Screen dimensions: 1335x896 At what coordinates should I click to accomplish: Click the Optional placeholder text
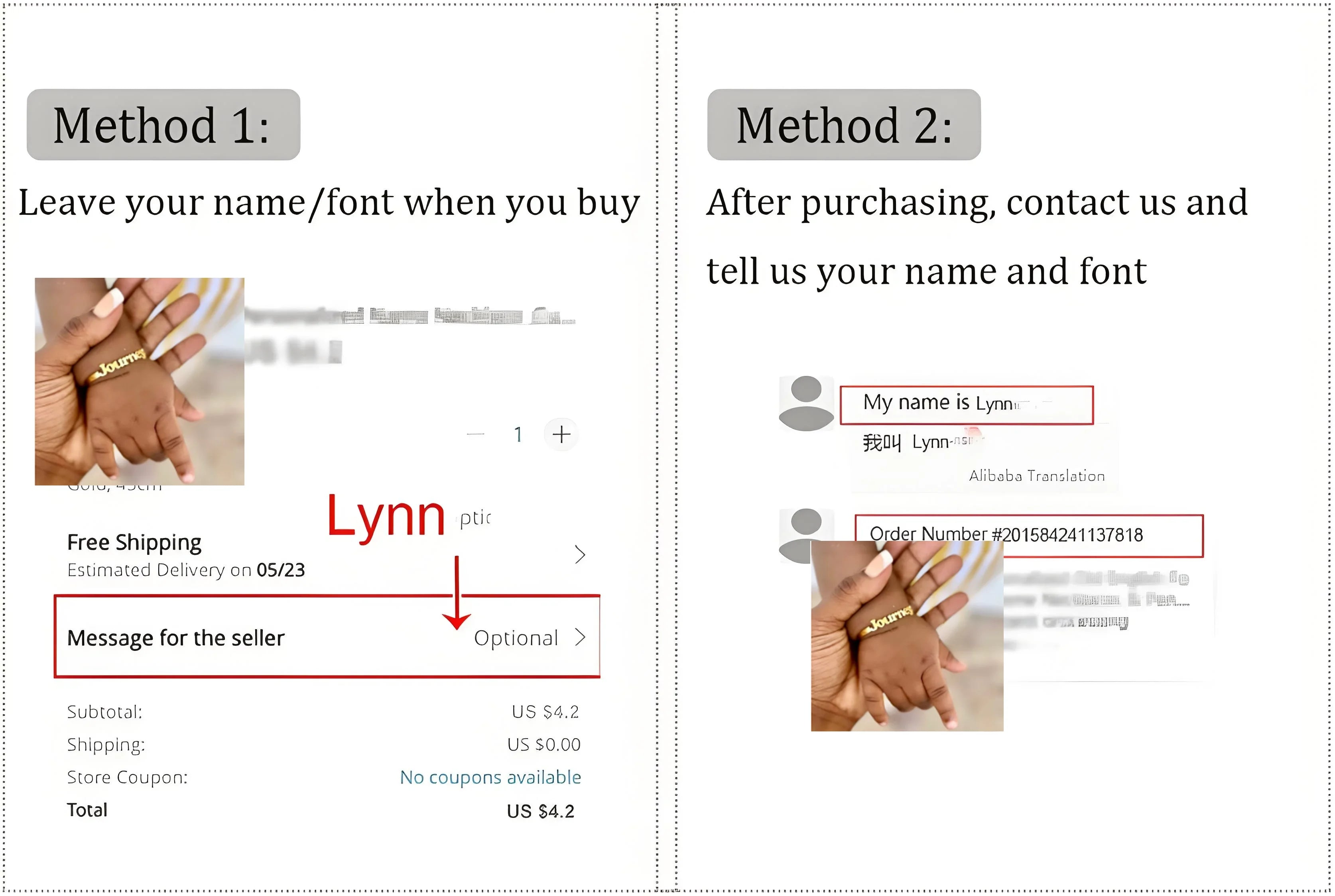tap(516, 638)
